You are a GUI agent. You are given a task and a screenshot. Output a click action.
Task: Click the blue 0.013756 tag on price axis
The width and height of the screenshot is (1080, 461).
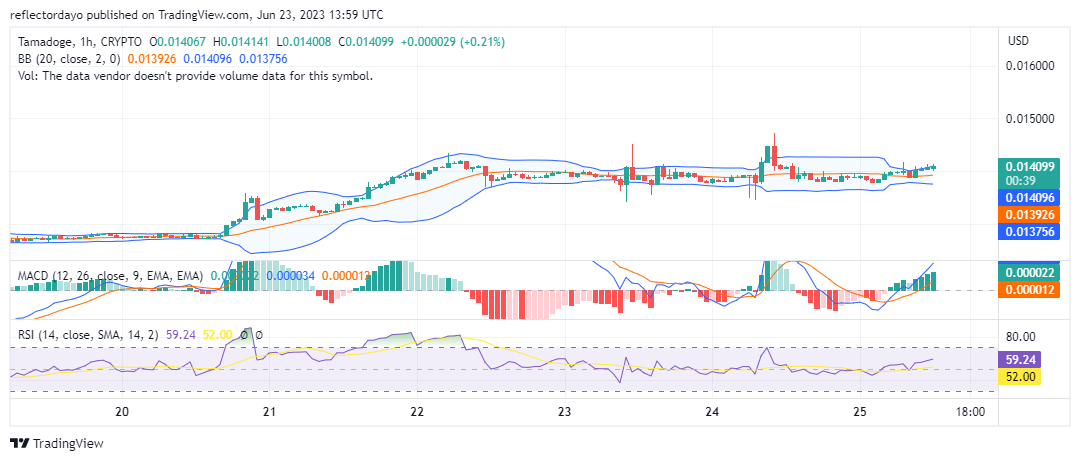point(1030,232)
